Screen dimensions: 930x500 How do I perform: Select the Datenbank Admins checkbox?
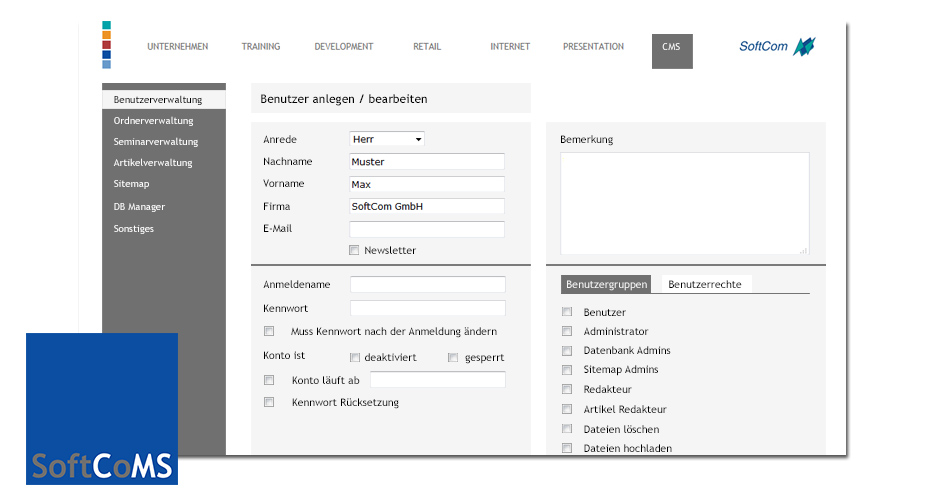coord(567,351)
